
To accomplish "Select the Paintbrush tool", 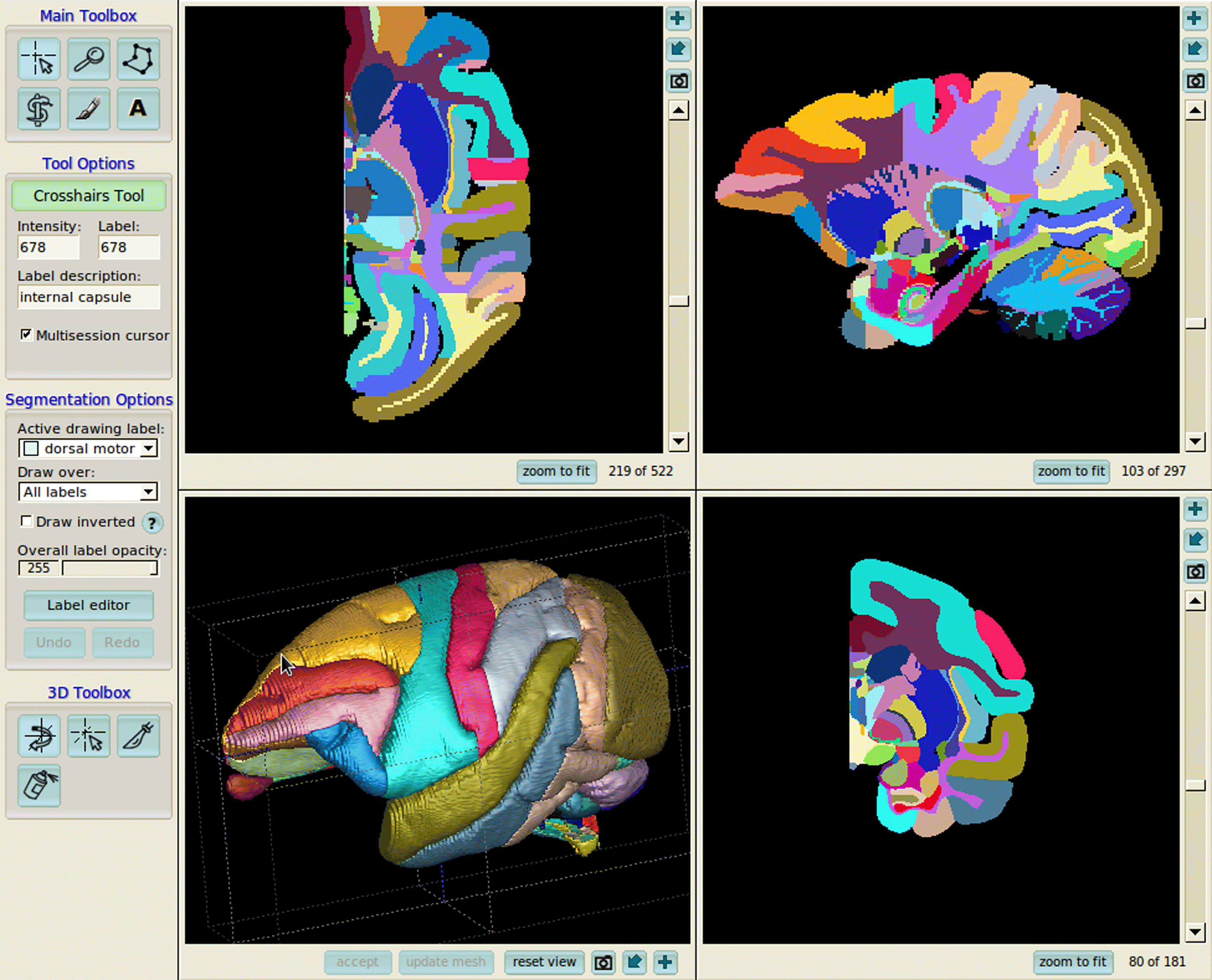I will pyautogui.click(x=89, y=109).
